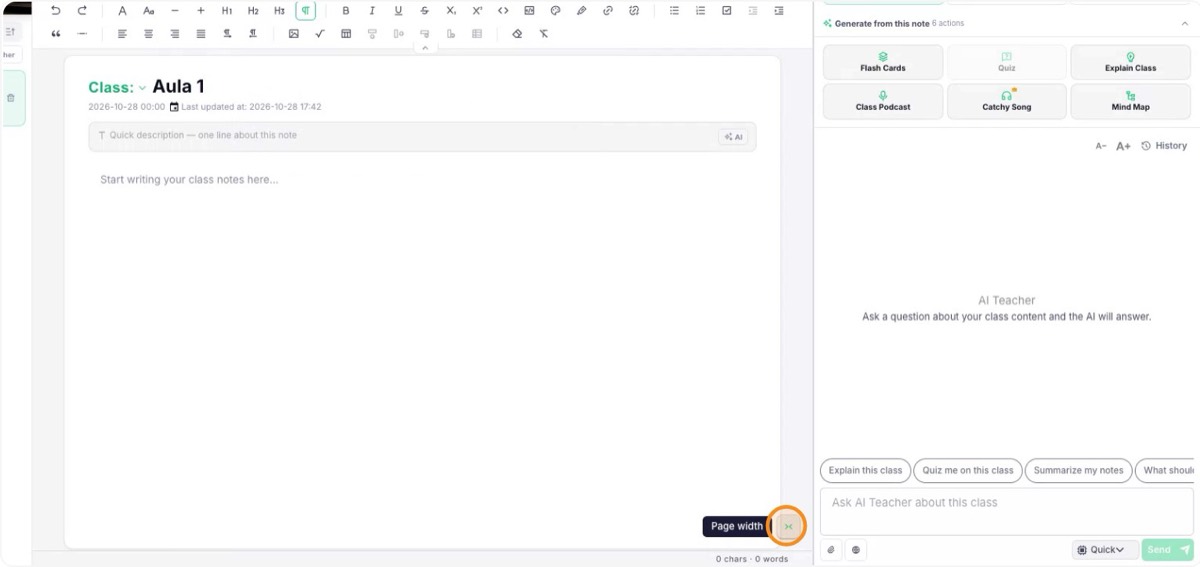
Task: Click the delete trash icon in sidebar
Action: 11,98
